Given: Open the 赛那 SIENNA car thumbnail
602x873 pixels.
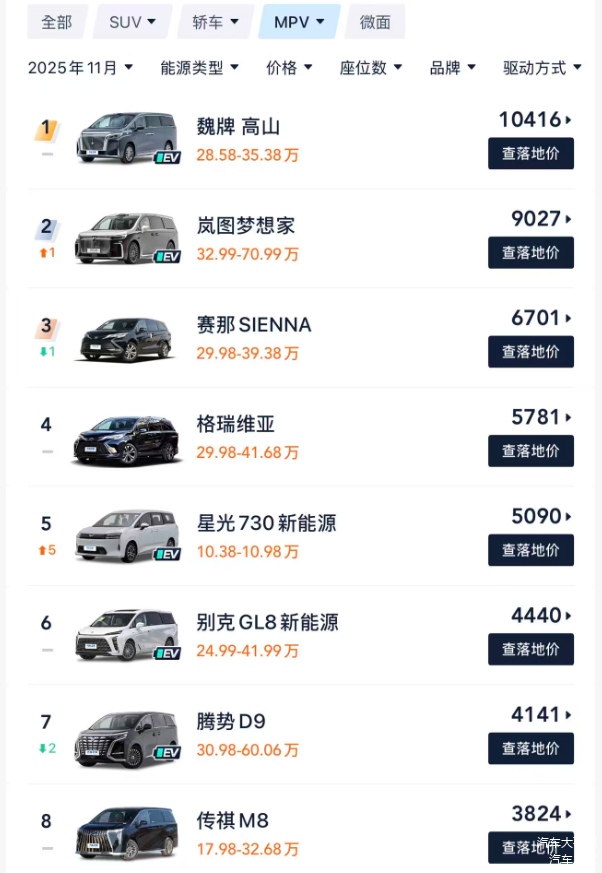Looking at the screenshot, I should tap(127, 339).
